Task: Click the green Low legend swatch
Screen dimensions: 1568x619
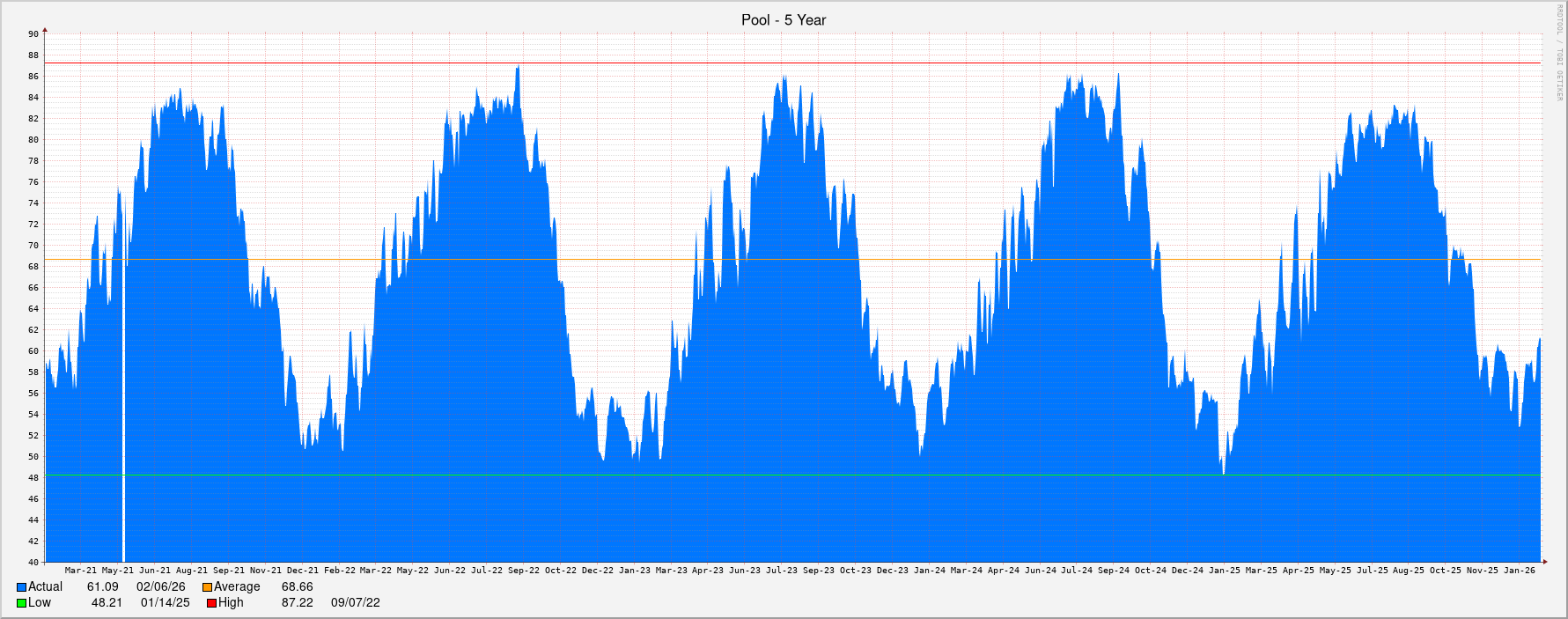Action: (22, 603)
